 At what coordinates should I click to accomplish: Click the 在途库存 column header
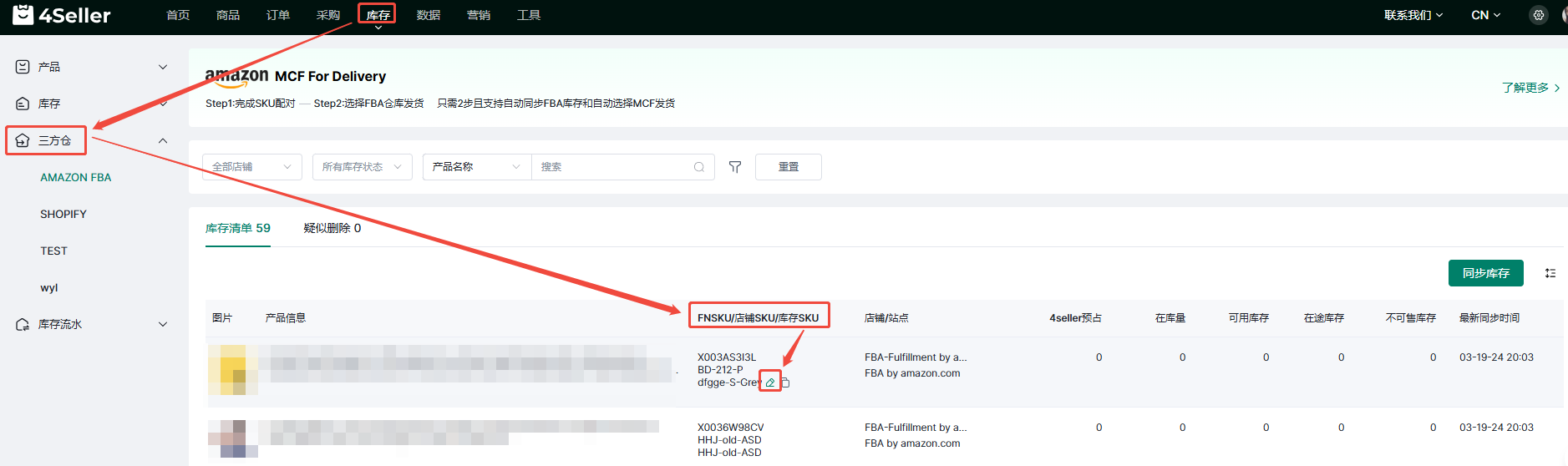coord(1324,318)
